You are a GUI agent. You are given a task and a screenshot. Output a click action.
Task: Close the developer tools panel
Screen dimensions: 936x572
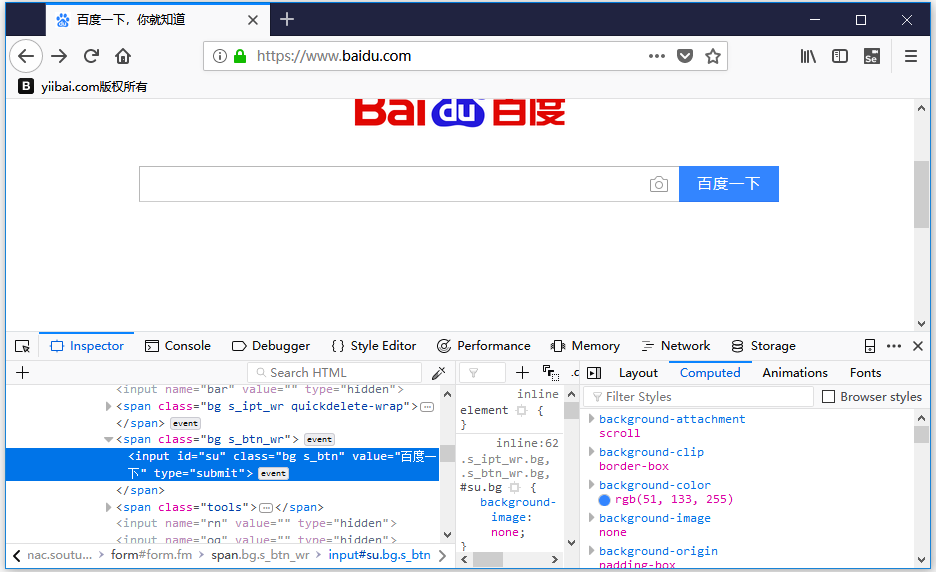[x=918, y=346]
